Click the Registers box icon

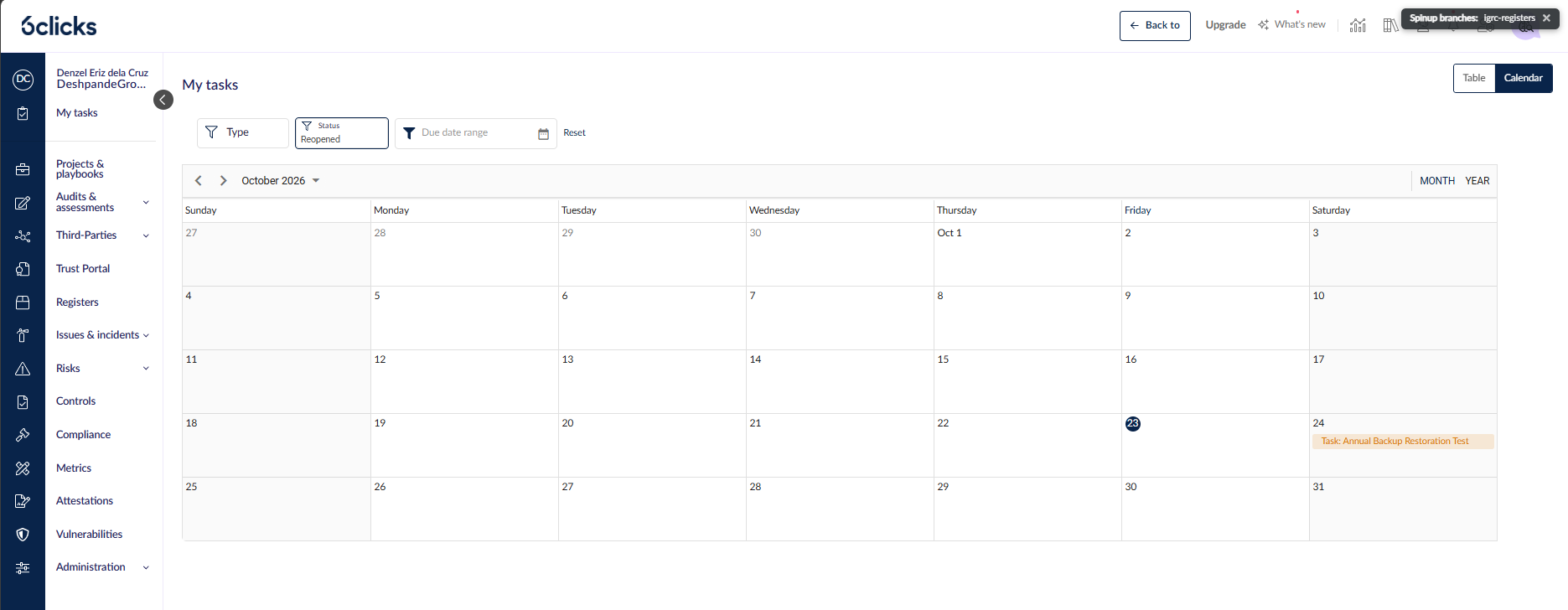(23, 302)
